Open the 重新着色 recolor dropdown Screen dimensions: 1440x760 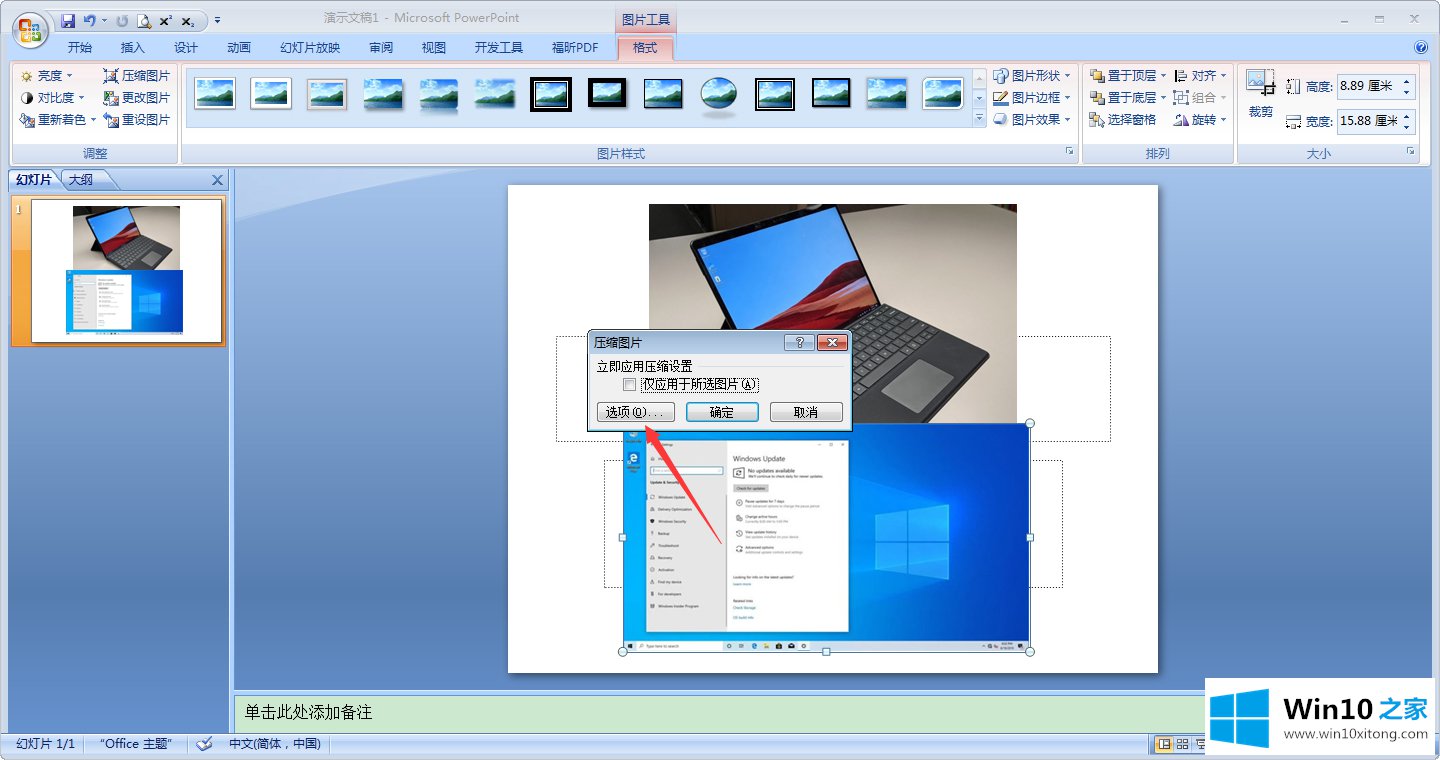pyautogui.click(x=58, y=120)
